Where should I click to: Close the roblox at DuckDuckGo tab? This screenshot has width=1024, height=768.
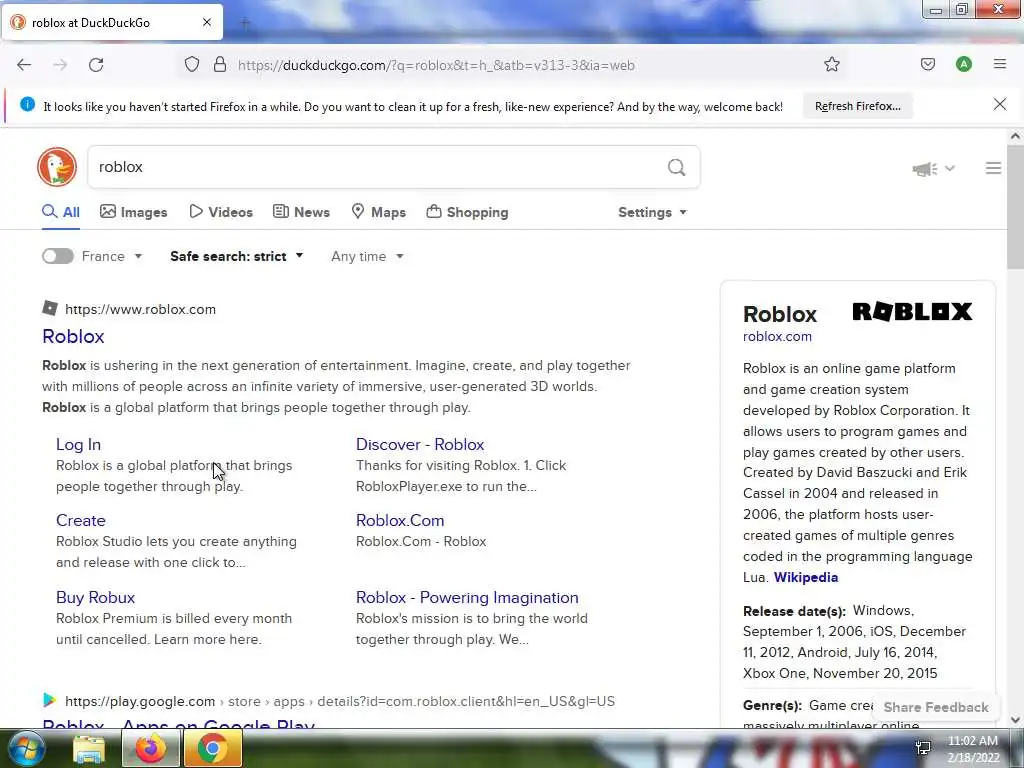click(207, 22)
